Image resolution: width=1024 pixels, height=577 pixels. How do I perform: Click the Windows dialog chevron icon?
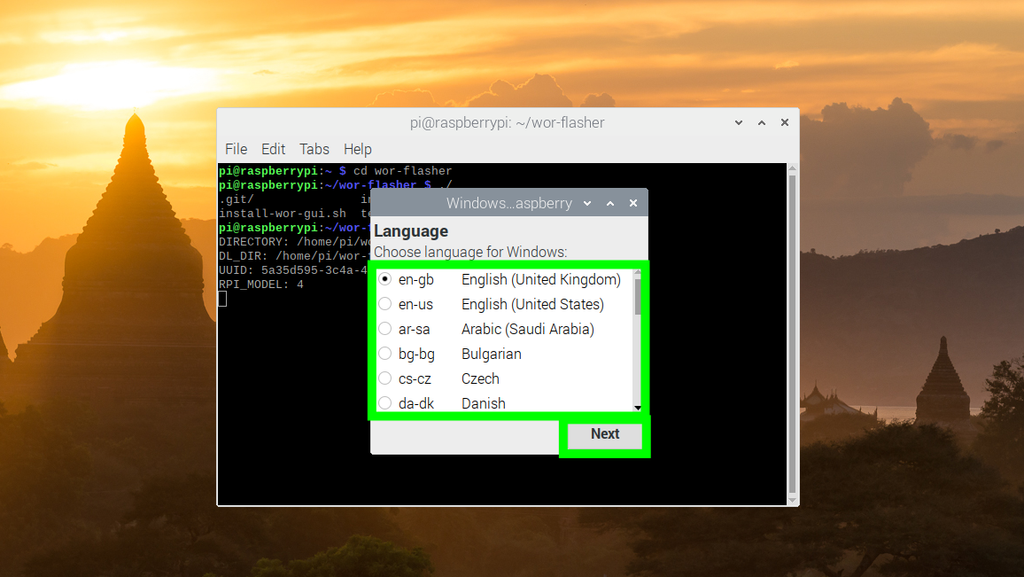click(x=587, y=202)
